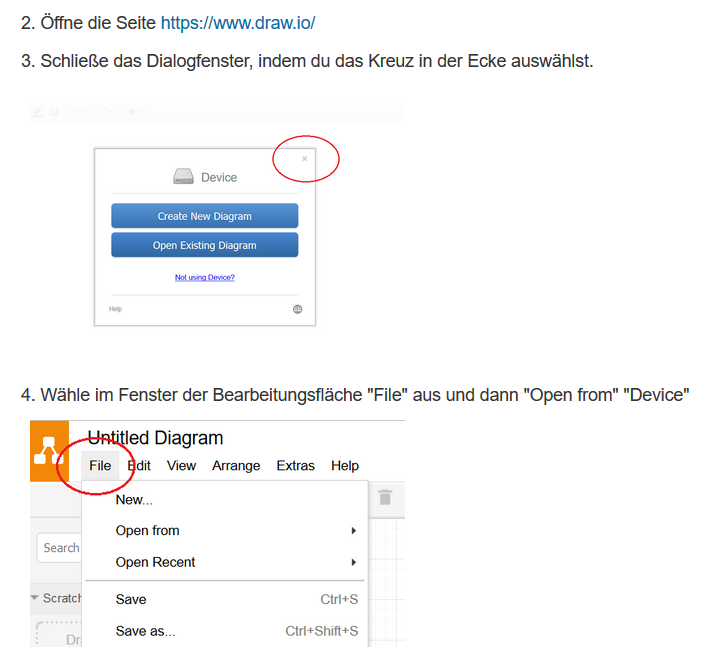The width and height of the screenshot is (705, 653).
Task: Open the https://www.draw.io/ link
Action: [x=238, y=22]
